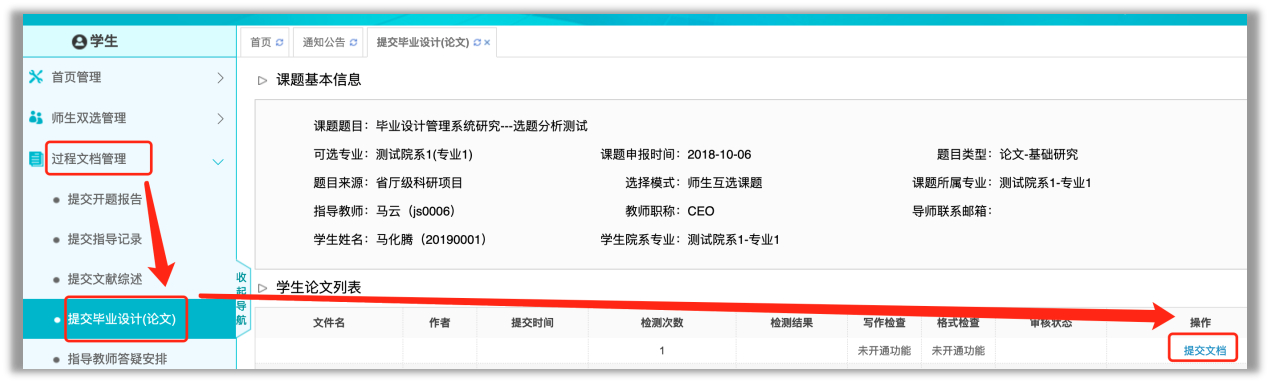The width and height of the screenshot is (1270, 384).
Task: Expand the 首页管理 menu chevron
Action: click(220, 77)
